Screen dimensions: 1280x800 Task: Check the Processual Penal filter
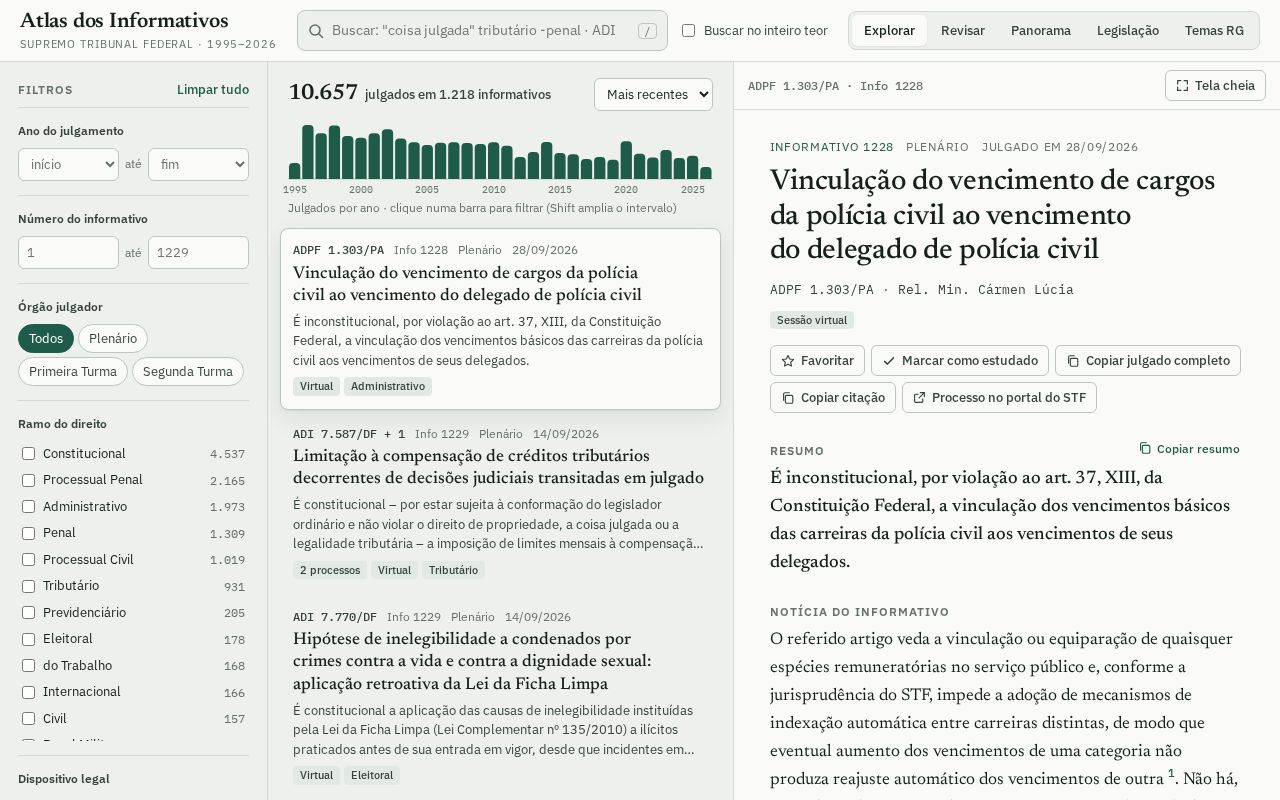[x=28, y=480]
